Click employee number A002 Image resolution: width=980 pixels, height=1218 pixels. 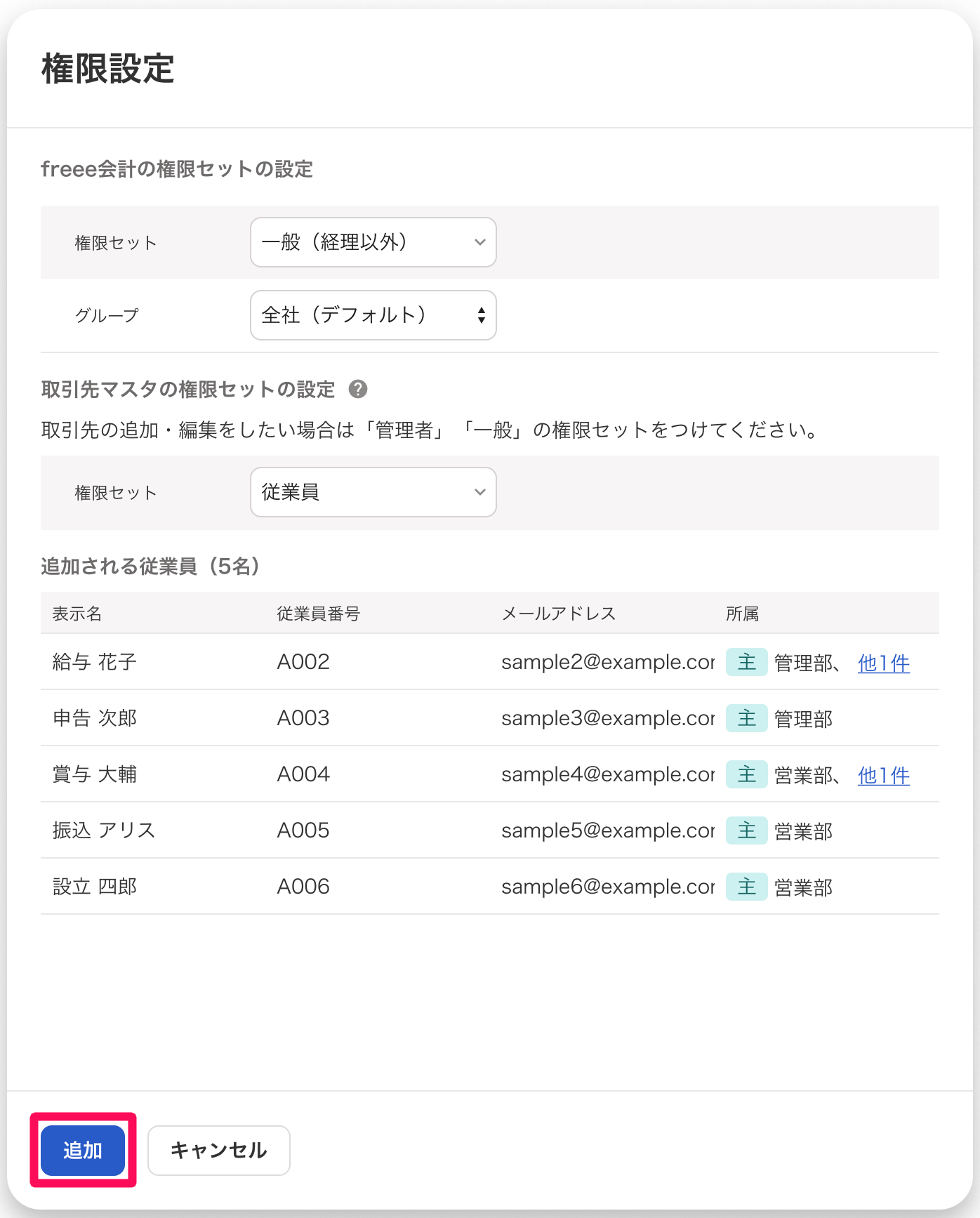tap(303, 662)
